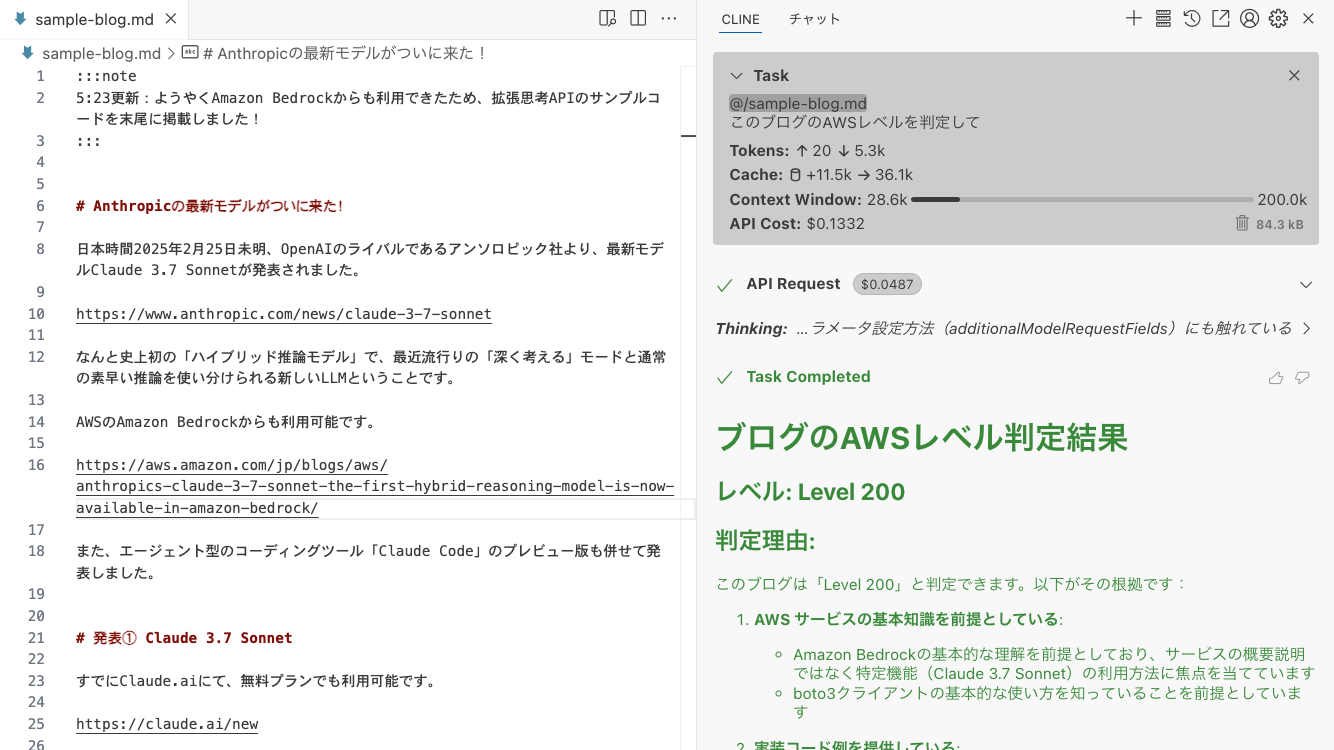Click the 'Tokens:' usage line
1334x750 pixels.
(808, 151)
